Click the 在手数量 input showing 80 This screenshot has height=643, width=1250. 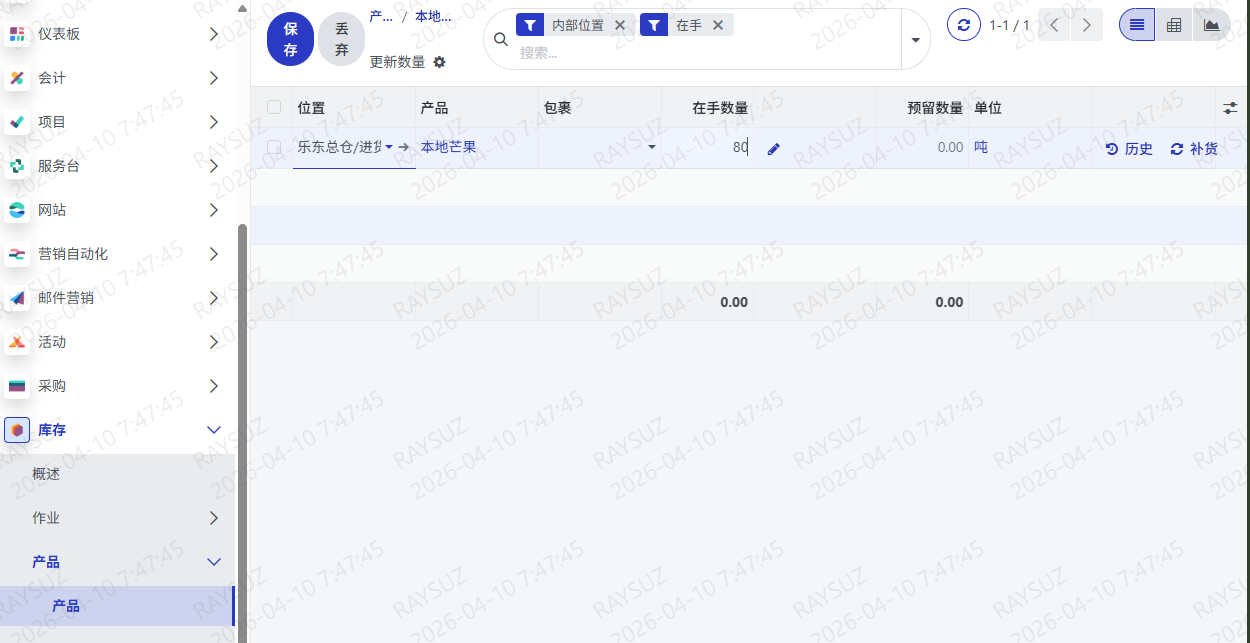(707, 147)
